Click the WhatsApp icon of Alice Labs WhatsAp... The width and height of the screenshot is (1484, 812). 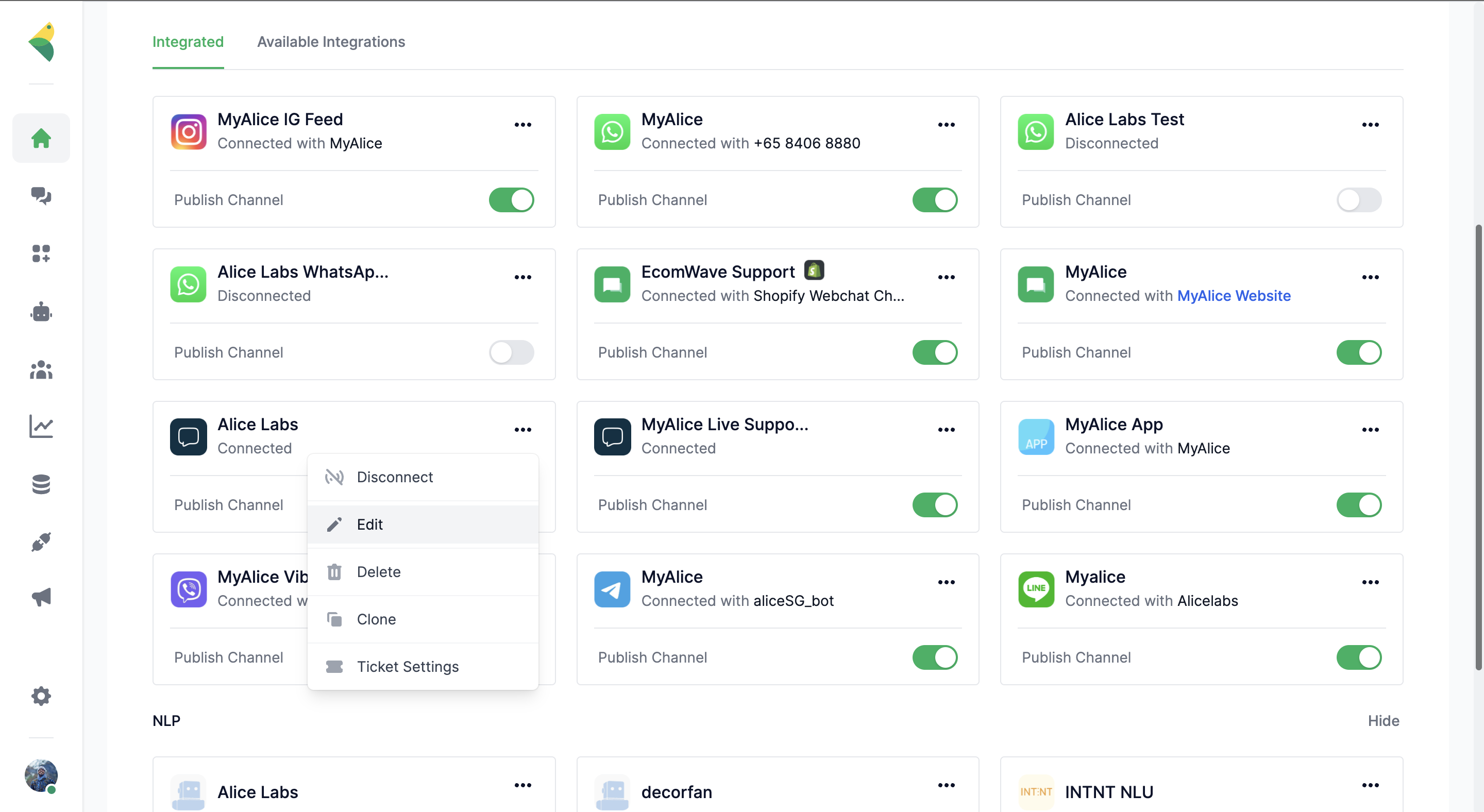(x=189, y=284)
